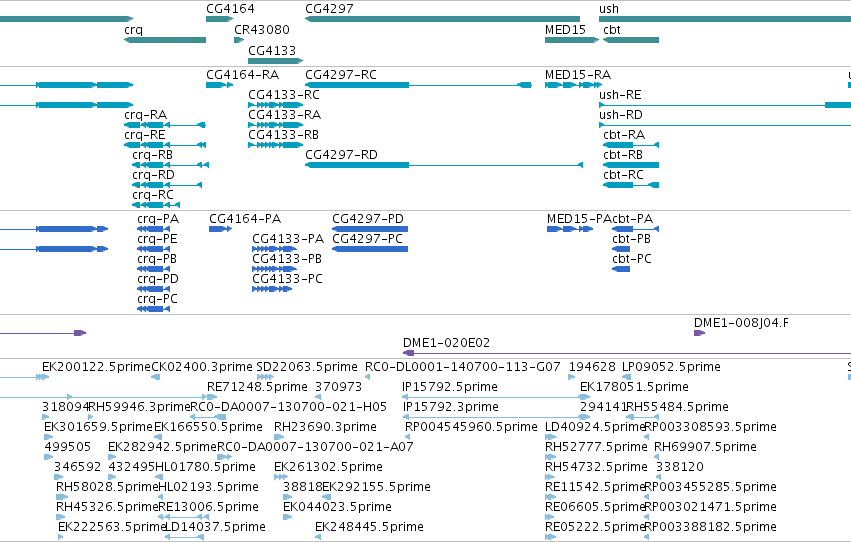851x542 pixels.
Task: Click the CG4164-RA transcript label
Action: click(243, 74)
